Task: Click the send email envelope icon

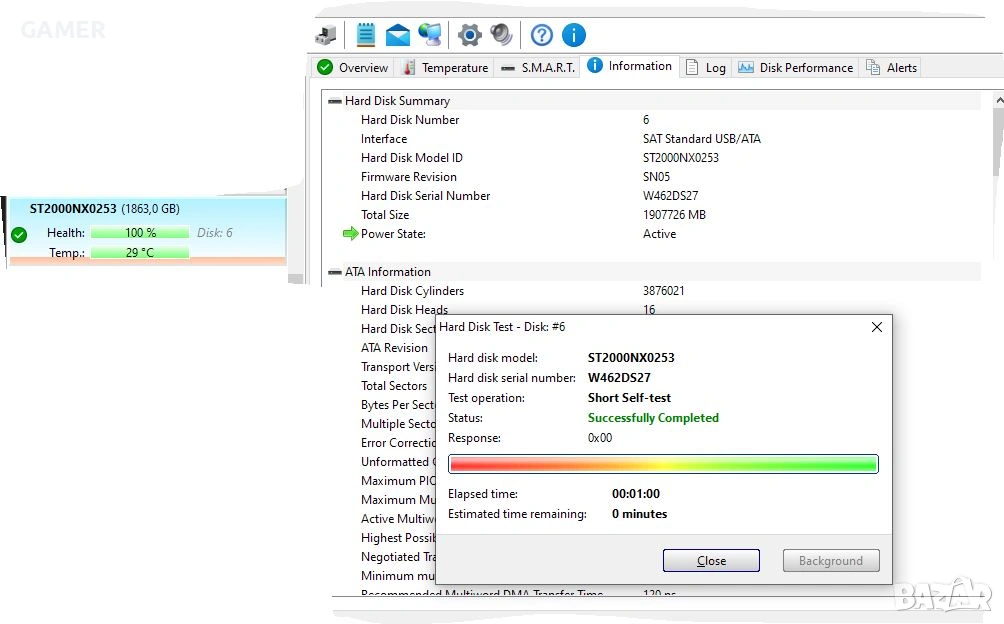Action: pyautogui.click(x=398, y=36)
